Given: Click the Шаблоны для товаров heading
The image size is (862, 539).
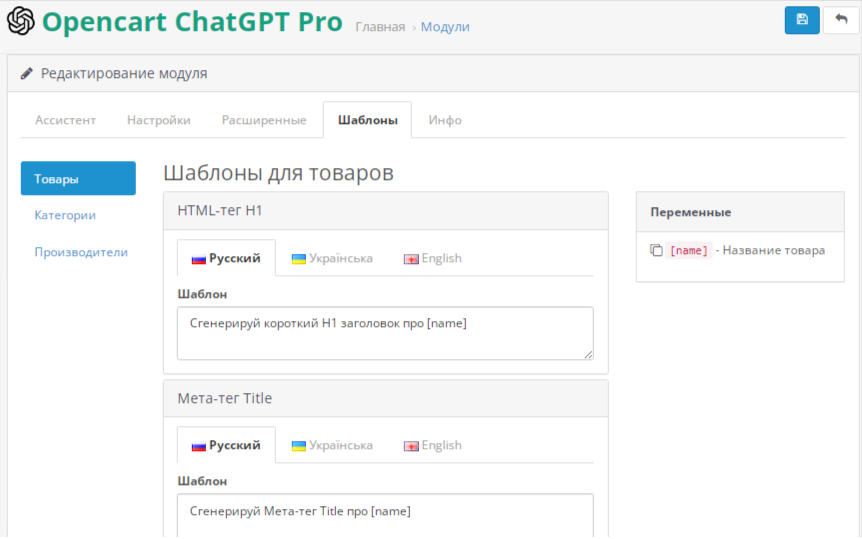Looking at the screenshot, I should 278,173.
